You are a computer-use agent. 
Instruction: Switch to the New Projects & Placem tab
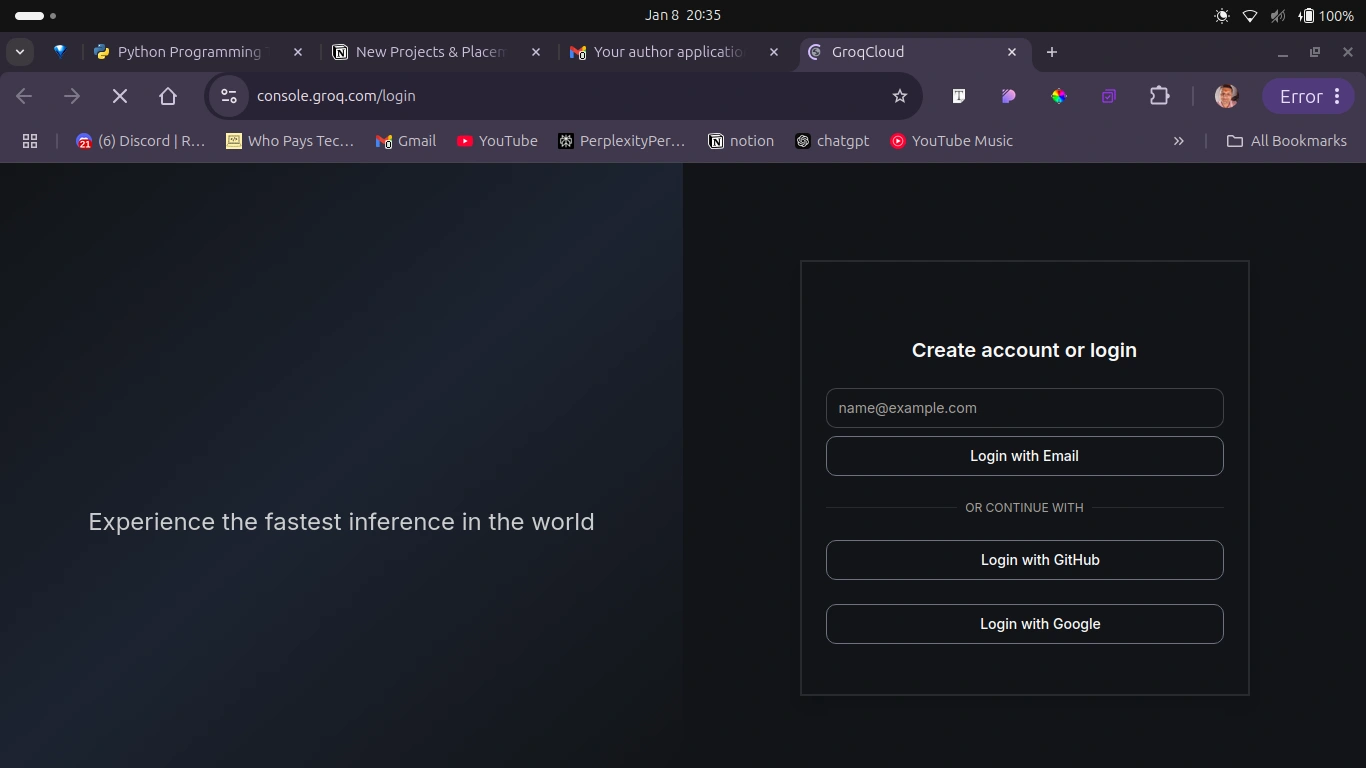point(436,52)
